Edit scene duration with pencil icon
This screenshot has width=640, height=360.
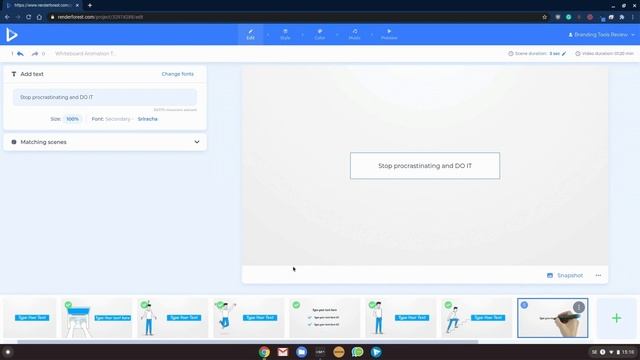point(564,53)
